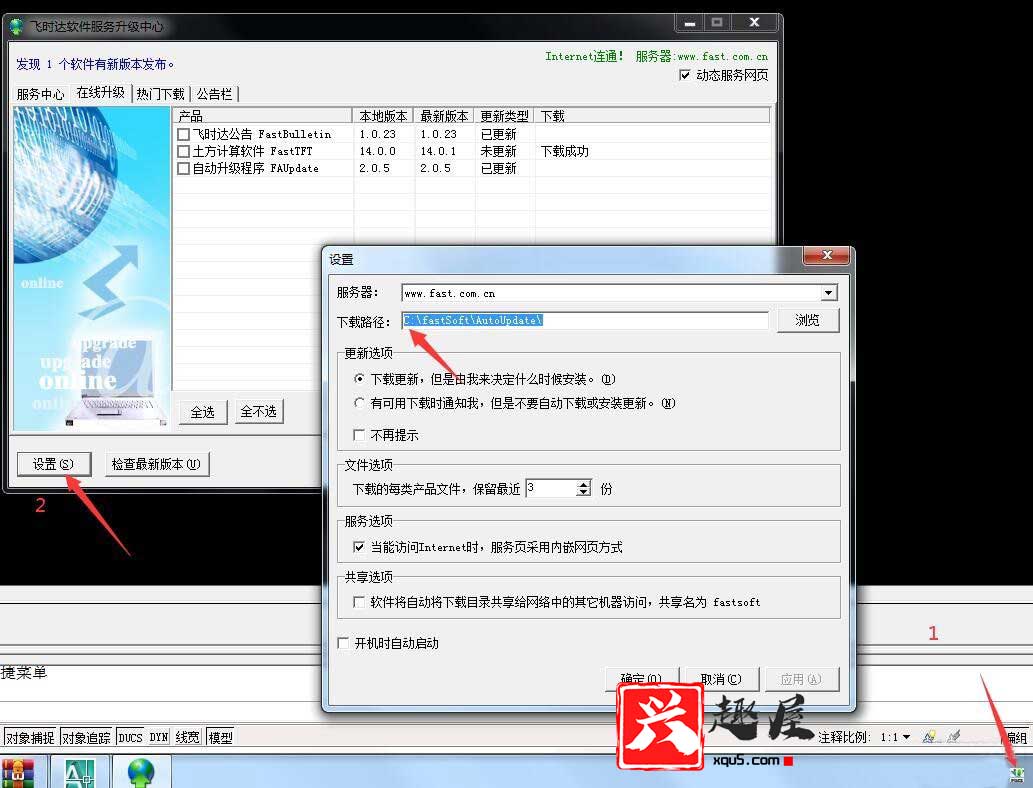Switch to the 热门下载 tab
Viewport: 1033px width, 788px height.
tap(160, 94)
